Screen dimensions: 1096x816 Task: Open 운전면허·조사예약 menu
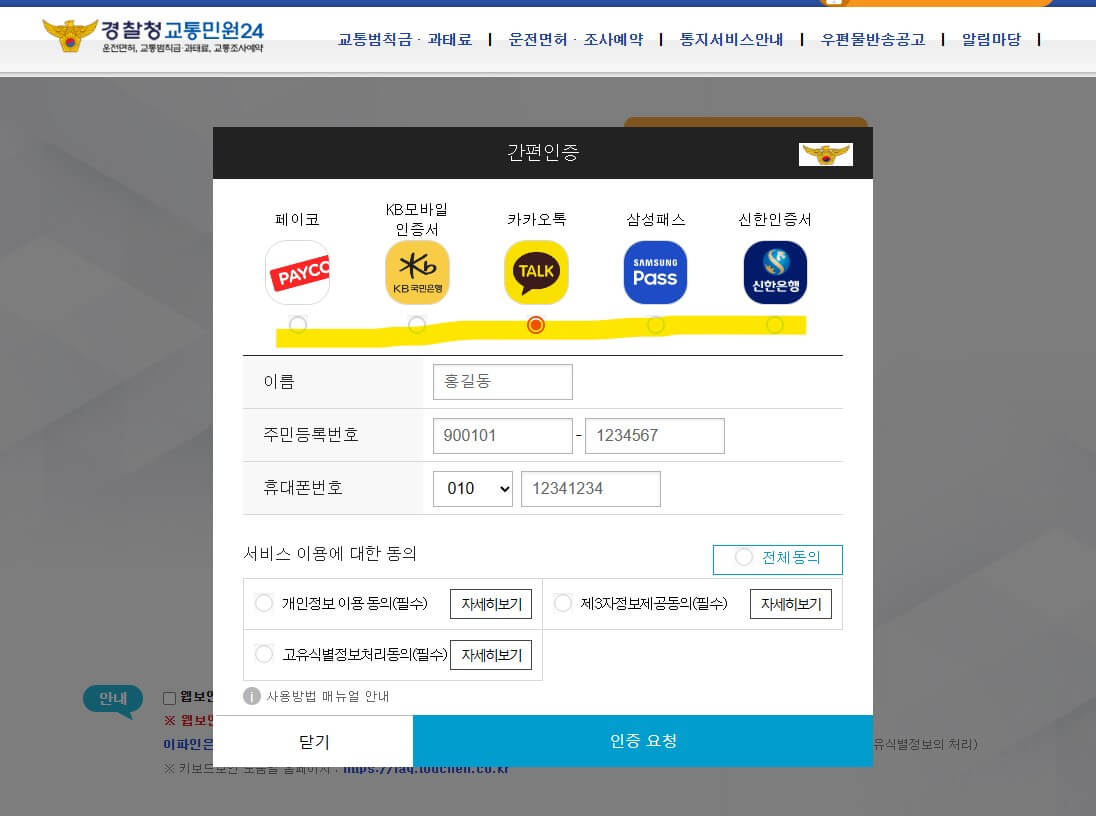click(x=576, y=39)
